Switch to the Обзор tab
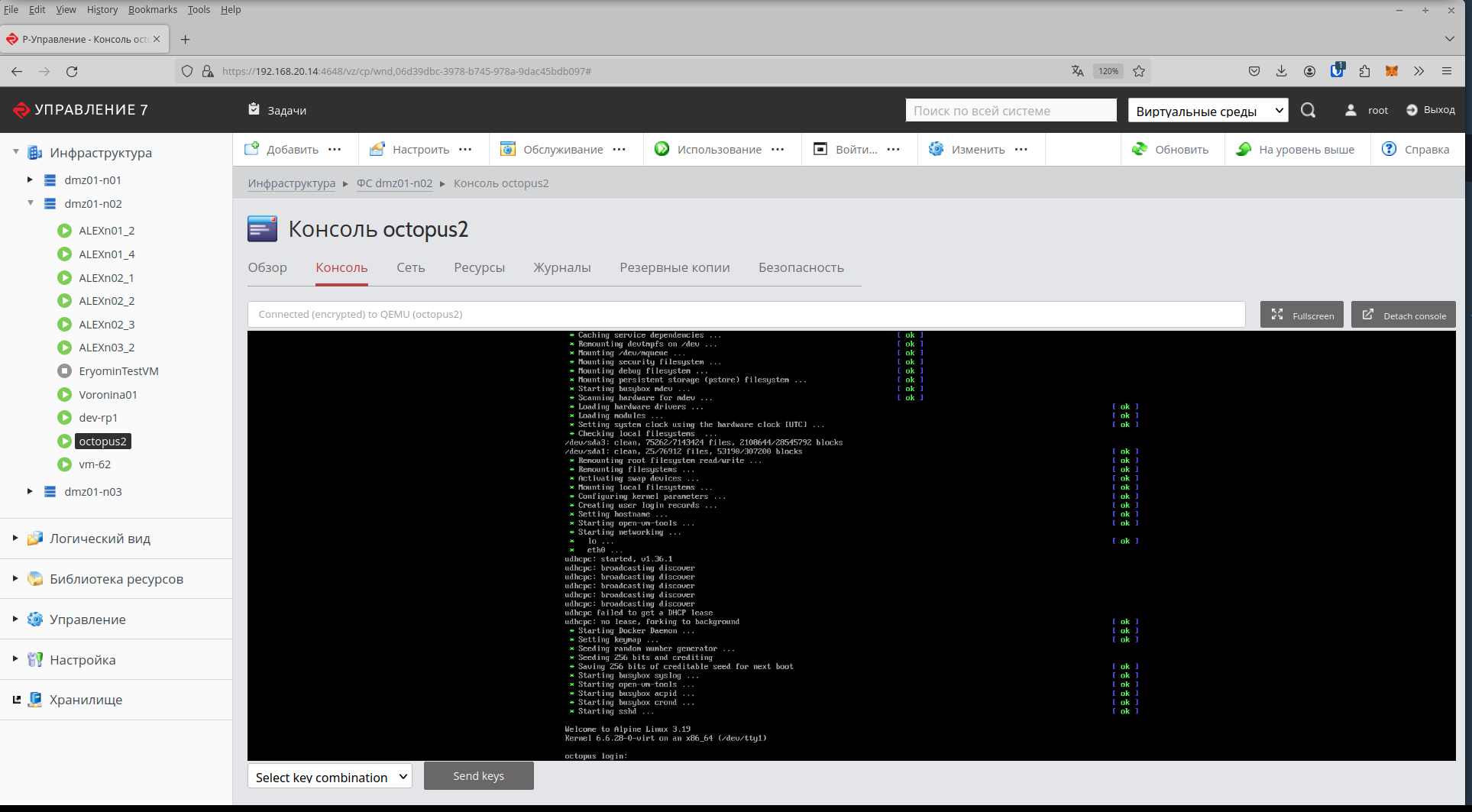This screenshot has width=1472, height=812. pyautogui.click(x=267, y=267)
